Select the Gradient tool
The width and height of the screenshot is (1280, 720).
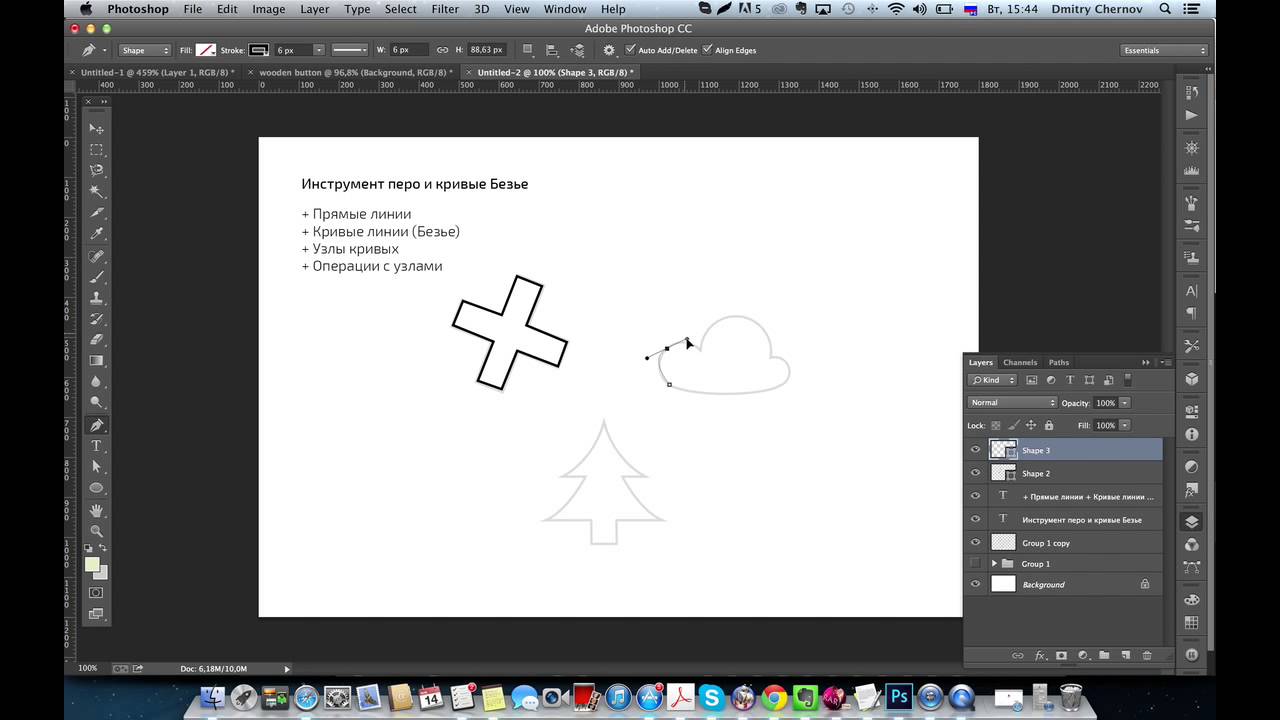pos(96,361)
